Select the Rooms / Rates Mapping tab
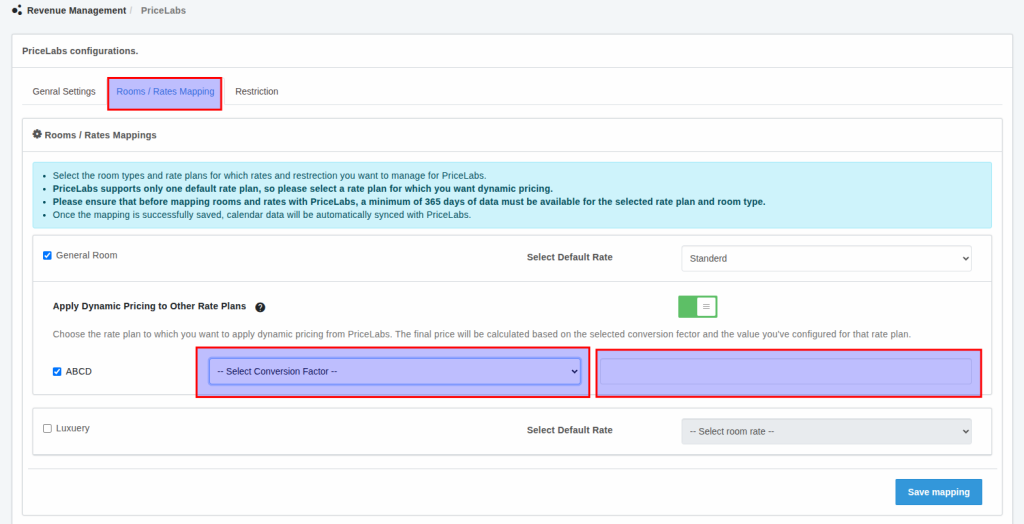 (x=165, y=92)
